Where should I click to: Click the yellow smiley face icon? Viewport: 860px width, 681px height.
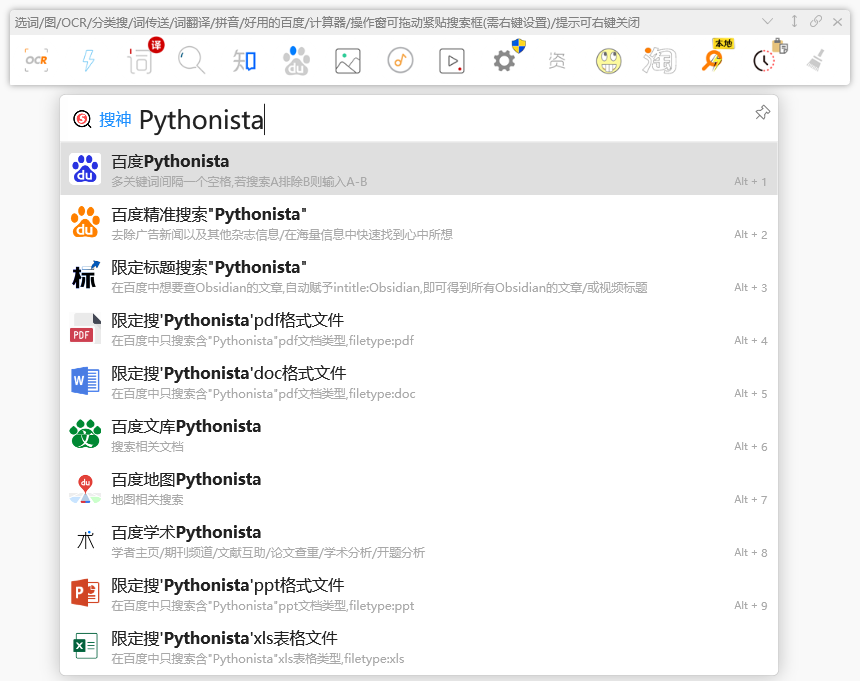pyautogui.click(x=608, y=60)
